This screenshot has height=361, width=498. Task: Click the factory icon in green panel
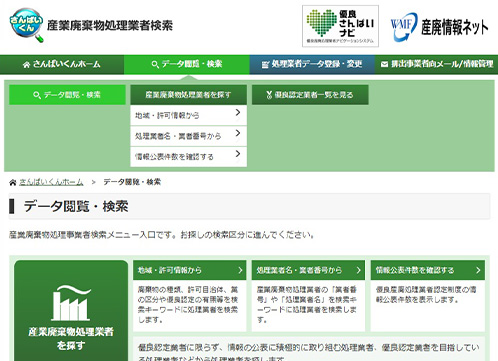pos(71,303)
